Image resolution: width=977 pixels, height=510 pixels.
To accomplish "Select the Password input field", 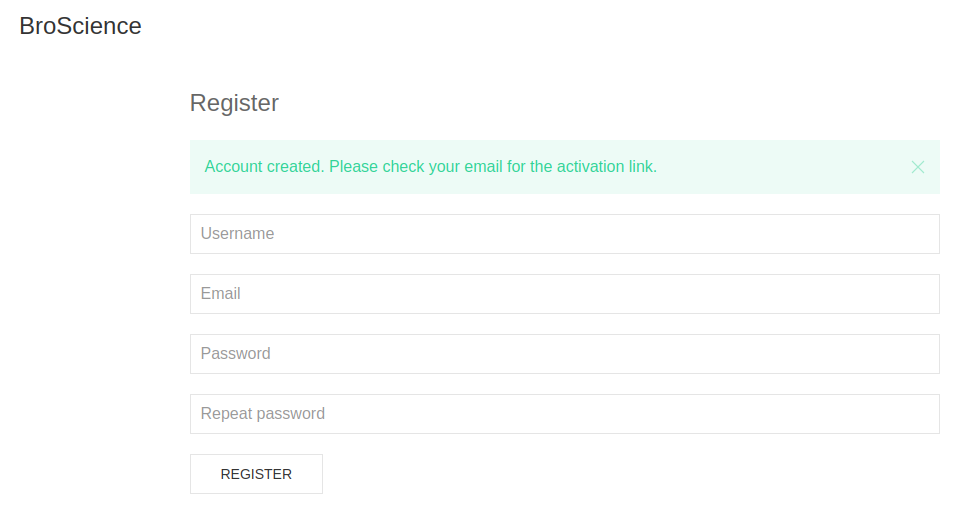I will coord(564,354).
